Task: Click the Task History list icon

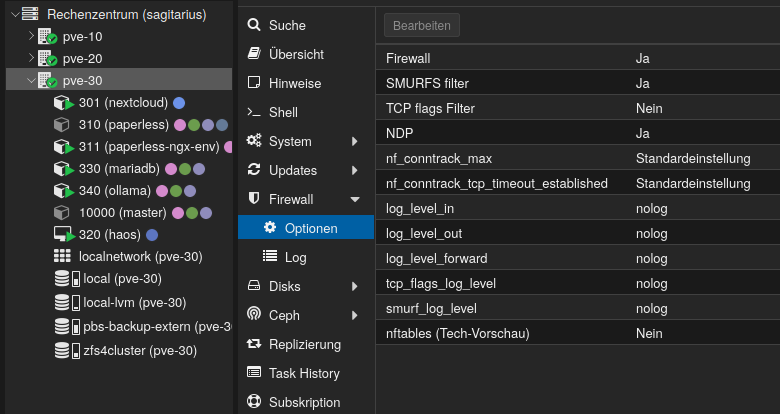Action: click(253, 373)
